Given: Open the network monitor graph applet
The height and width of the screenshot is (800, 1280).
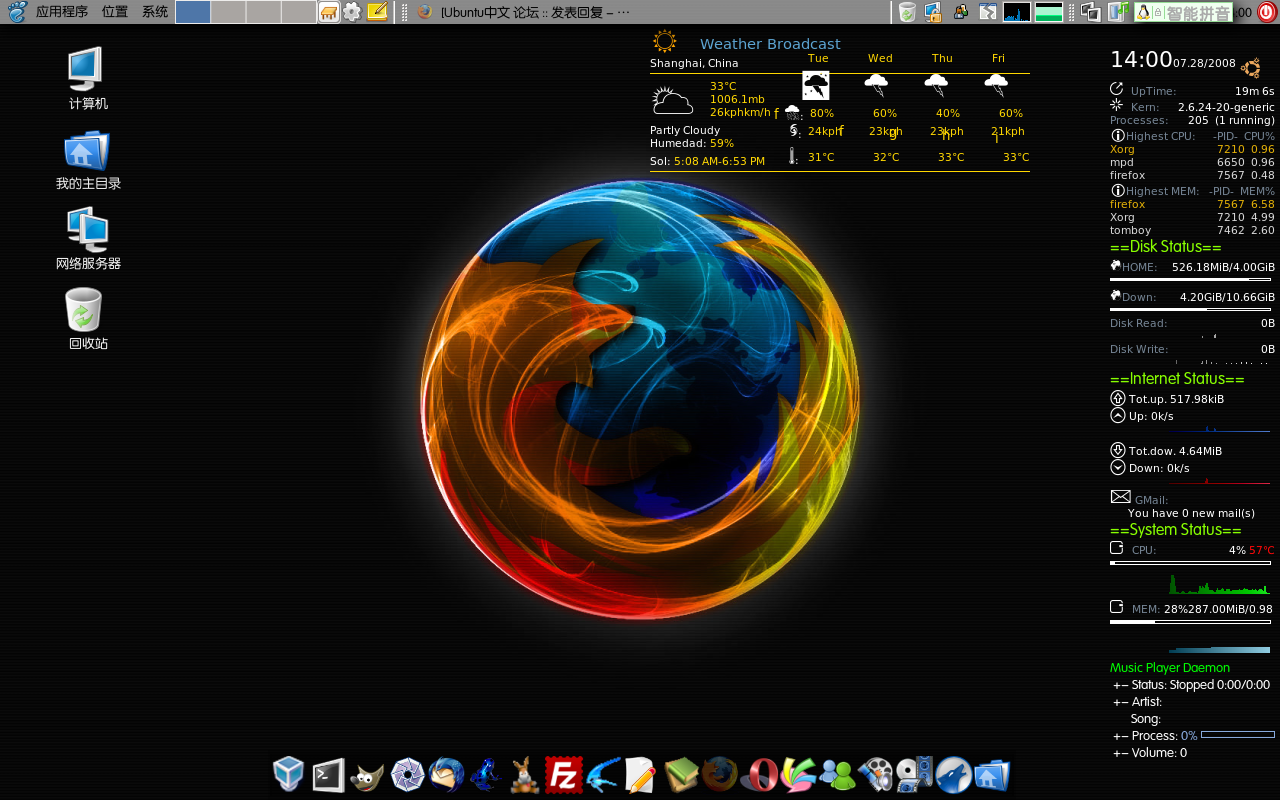Looking at the screenshot, I should point(1017,12).
